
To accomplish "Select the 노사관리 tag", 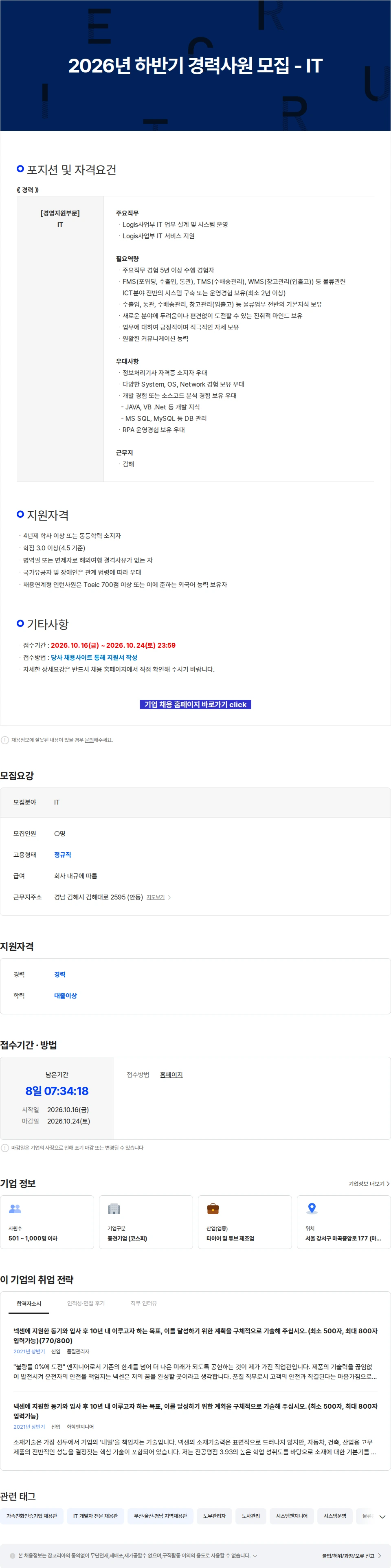I will [x=250, y=1516].
